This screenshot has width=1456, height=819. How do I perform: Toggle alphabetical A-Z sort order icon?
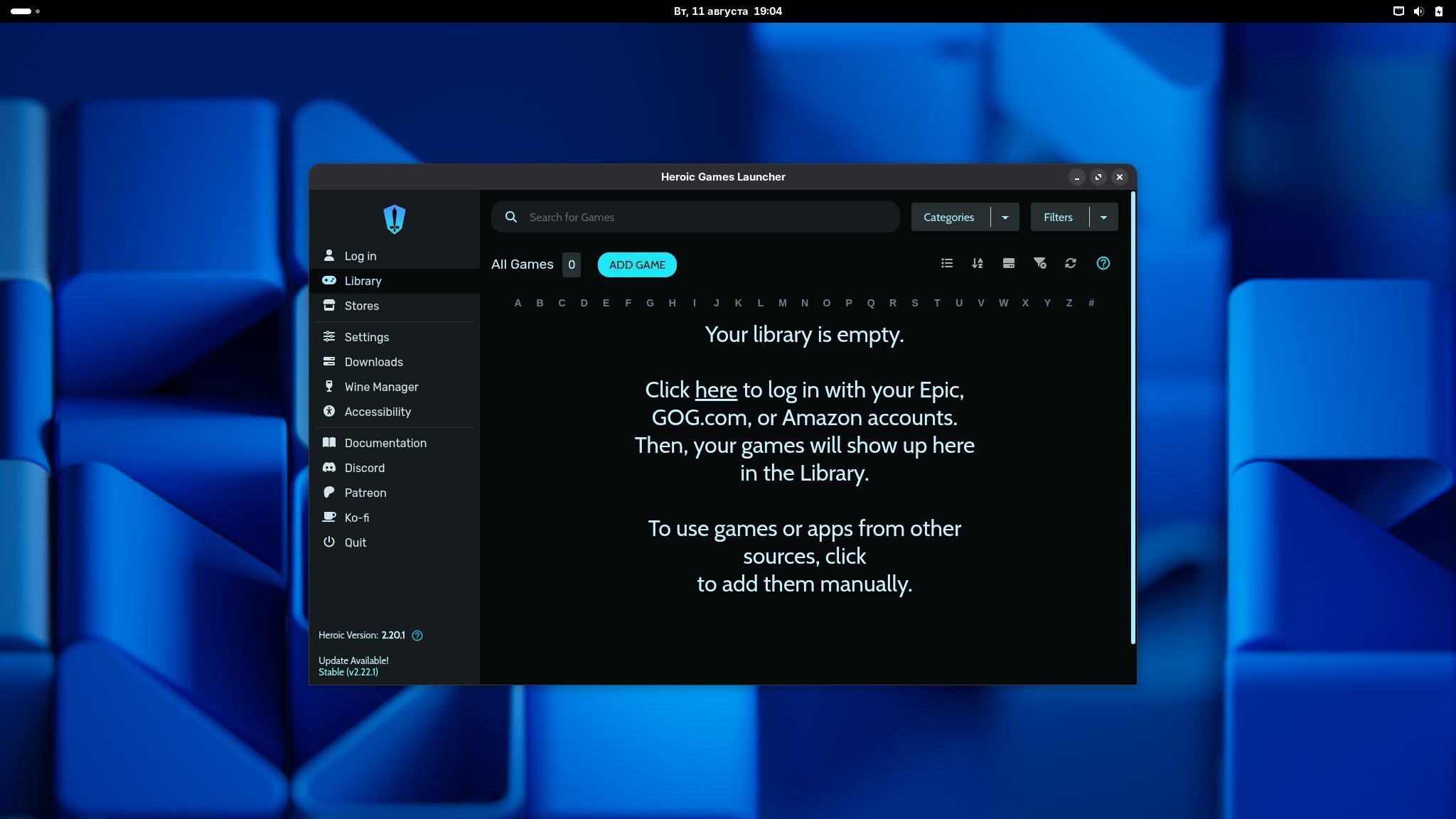(978, 264)
